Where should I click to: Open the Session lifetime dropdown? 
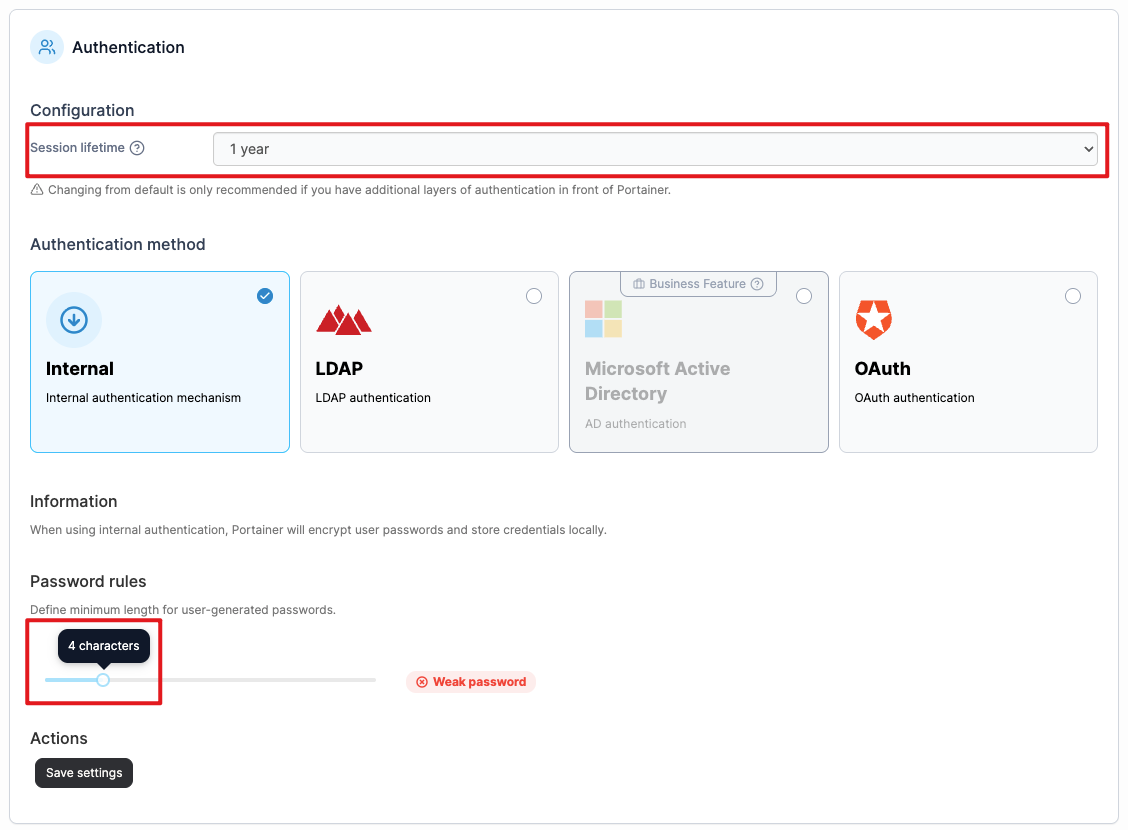(655, 149)
